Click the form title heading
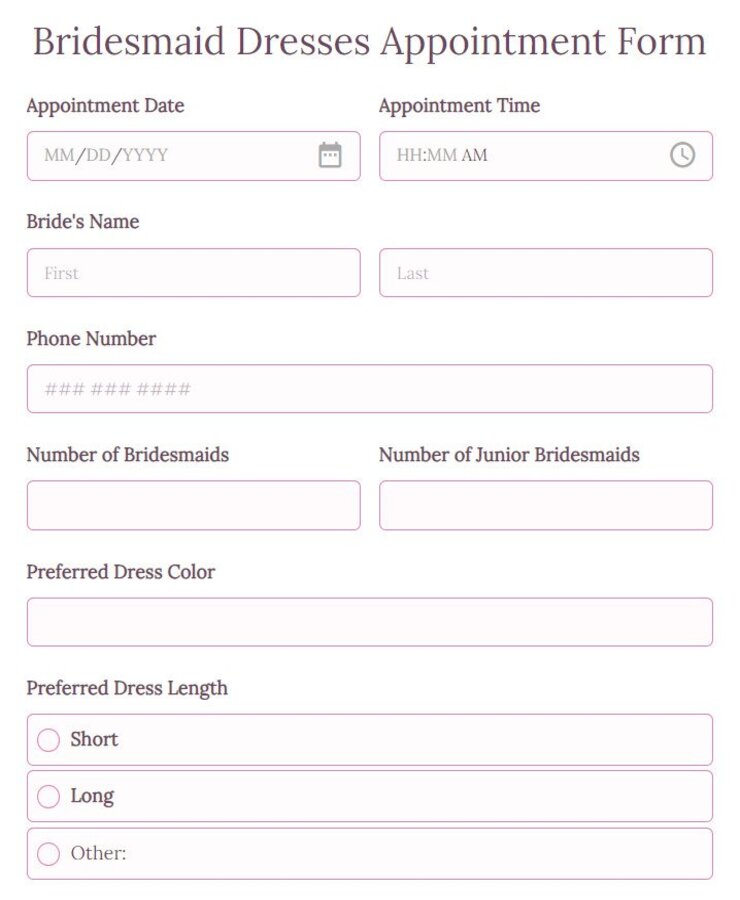Screen dimensions: 740x900 click(369, 41)
